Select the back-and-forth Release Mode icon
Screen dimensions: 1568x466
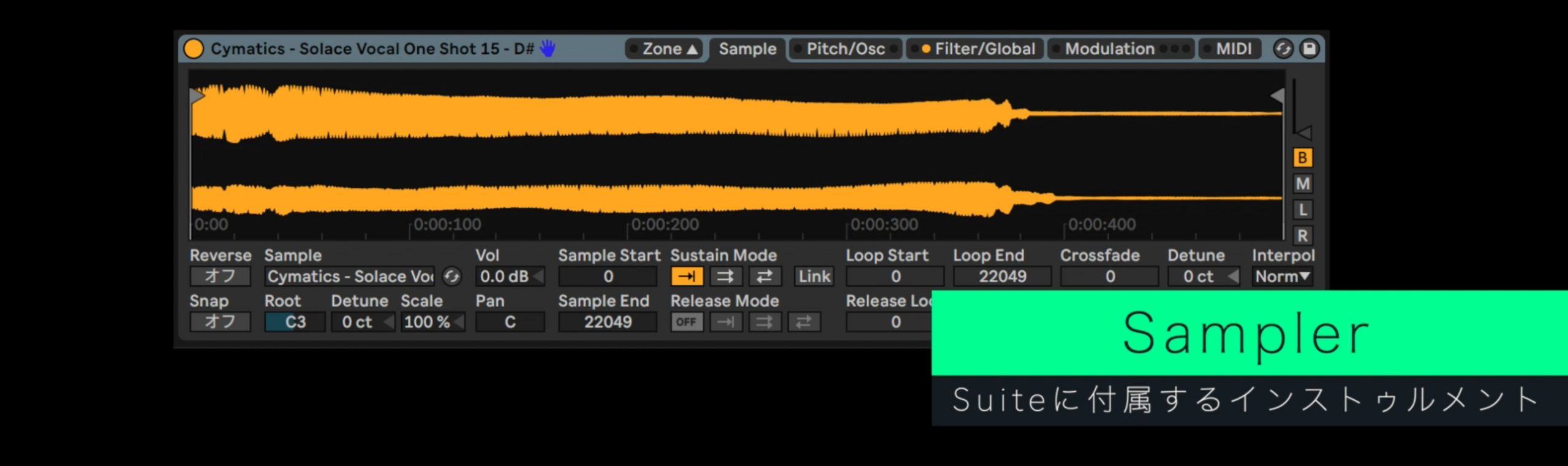point(804,322)
